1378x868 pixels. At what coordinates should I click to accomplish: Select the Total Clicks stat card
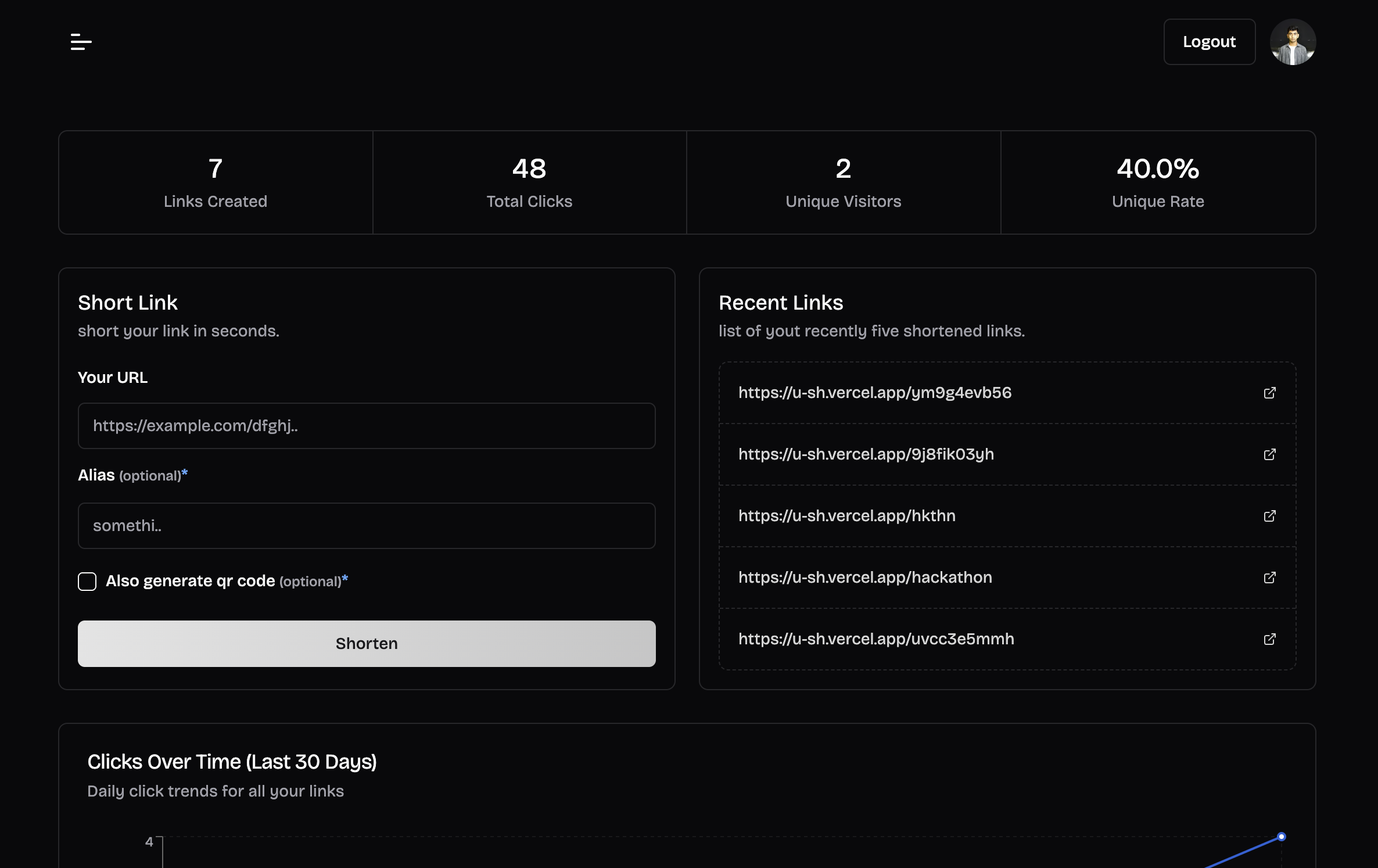click(x=529, y=182)
